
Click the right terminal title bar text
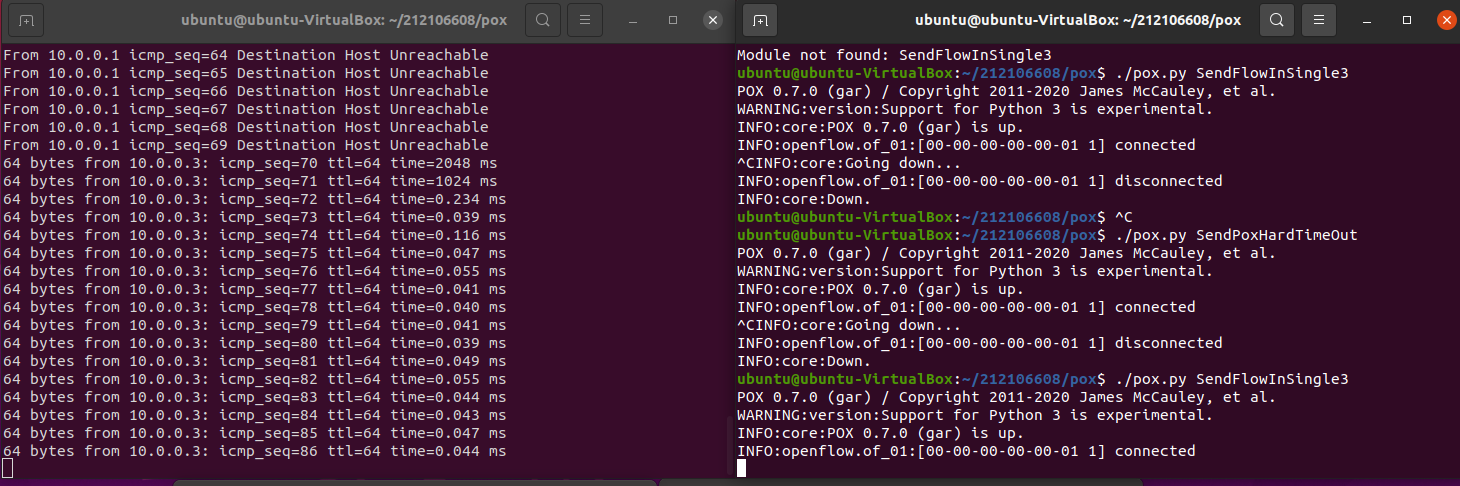(x=1078, y=20)
